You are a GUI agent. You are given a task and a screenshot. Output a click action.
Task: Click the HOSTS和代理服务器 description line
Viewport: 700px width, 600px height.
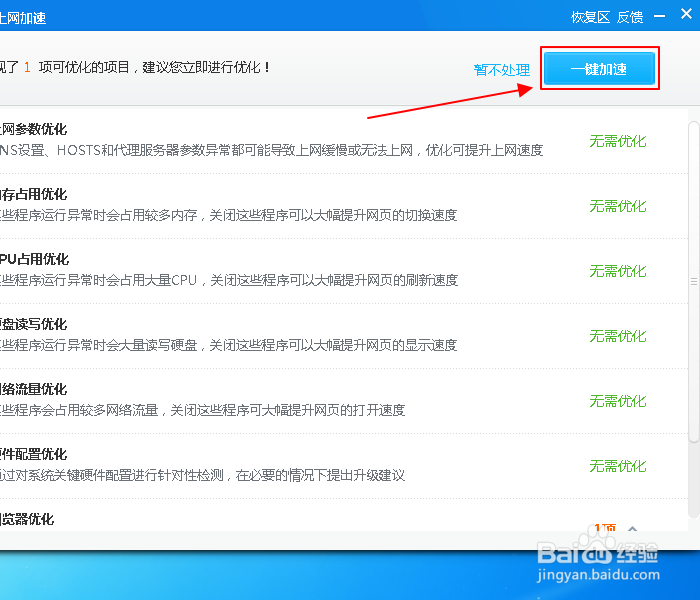[271, 150]
